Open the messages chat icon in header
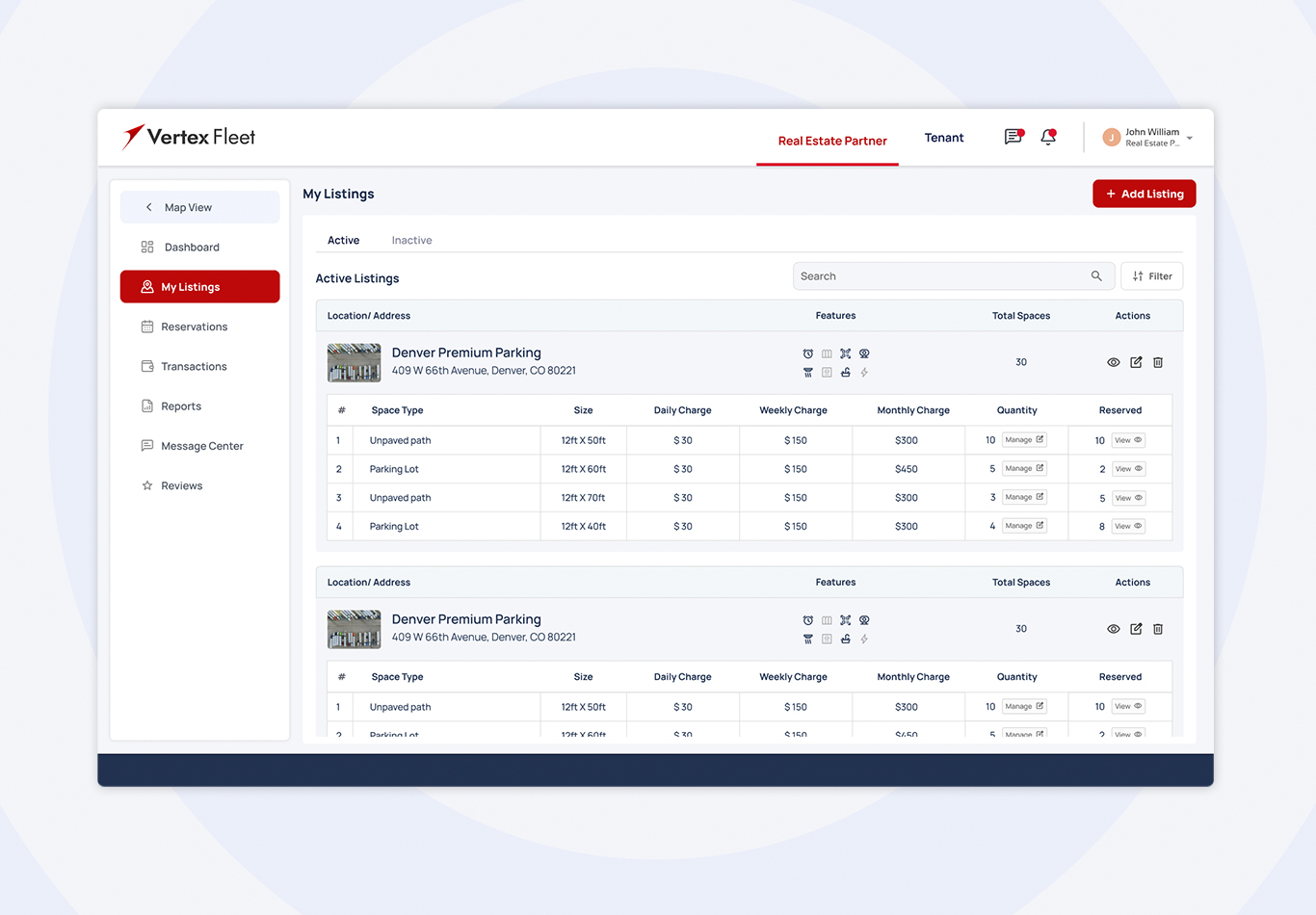This screenshot has height=915, width=1316. coord(1013,137)
